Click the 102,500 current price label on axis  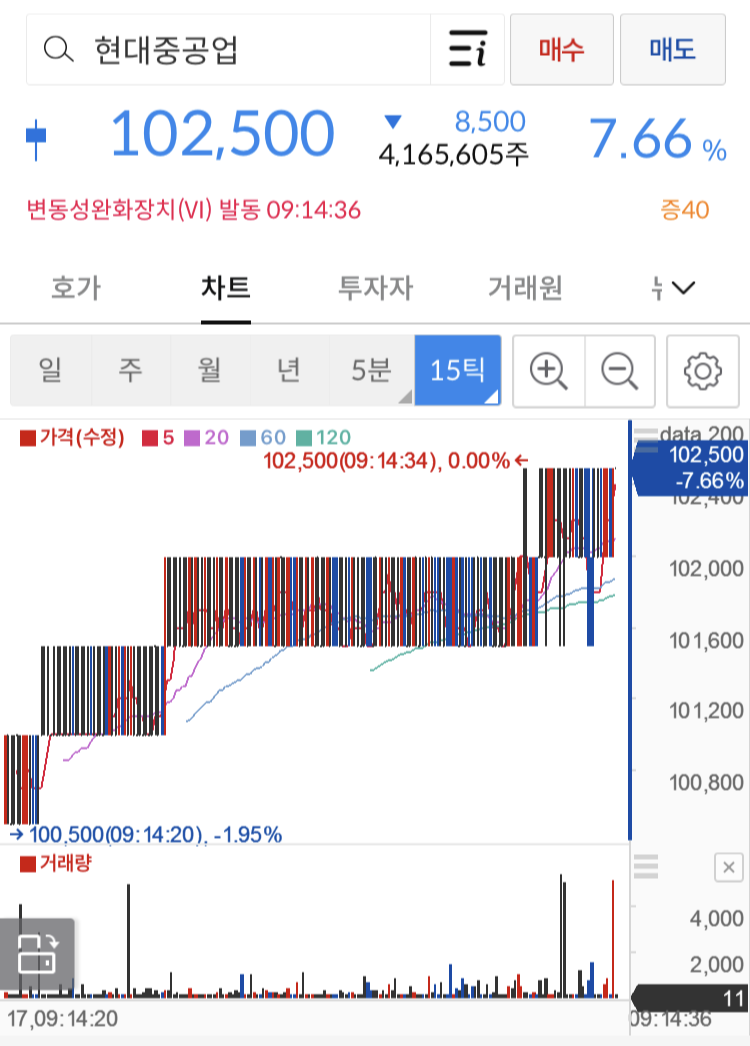[690, 467]
